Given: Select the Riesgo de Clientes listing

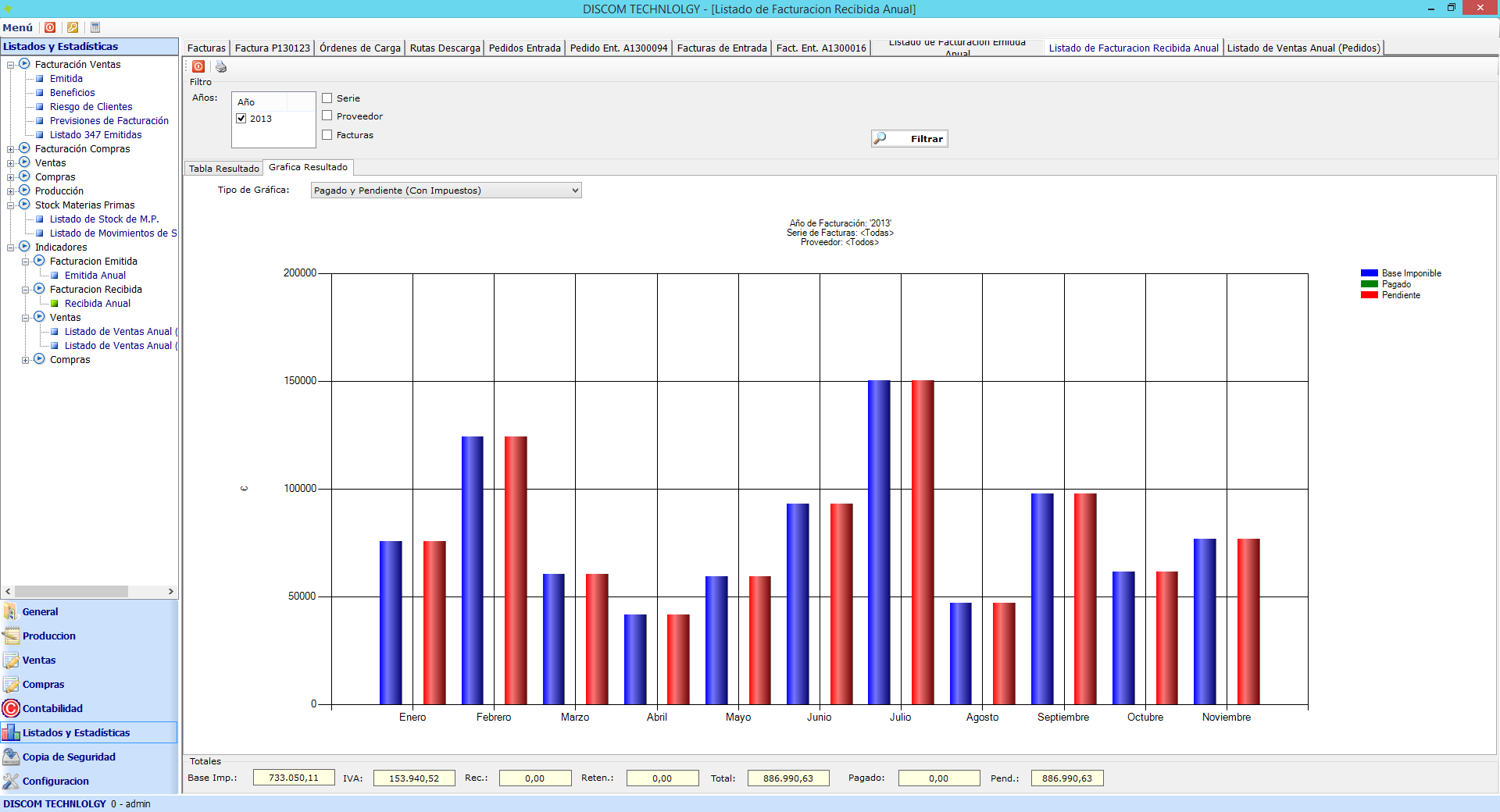Looking at the screenshot, I should pos(91,107).
